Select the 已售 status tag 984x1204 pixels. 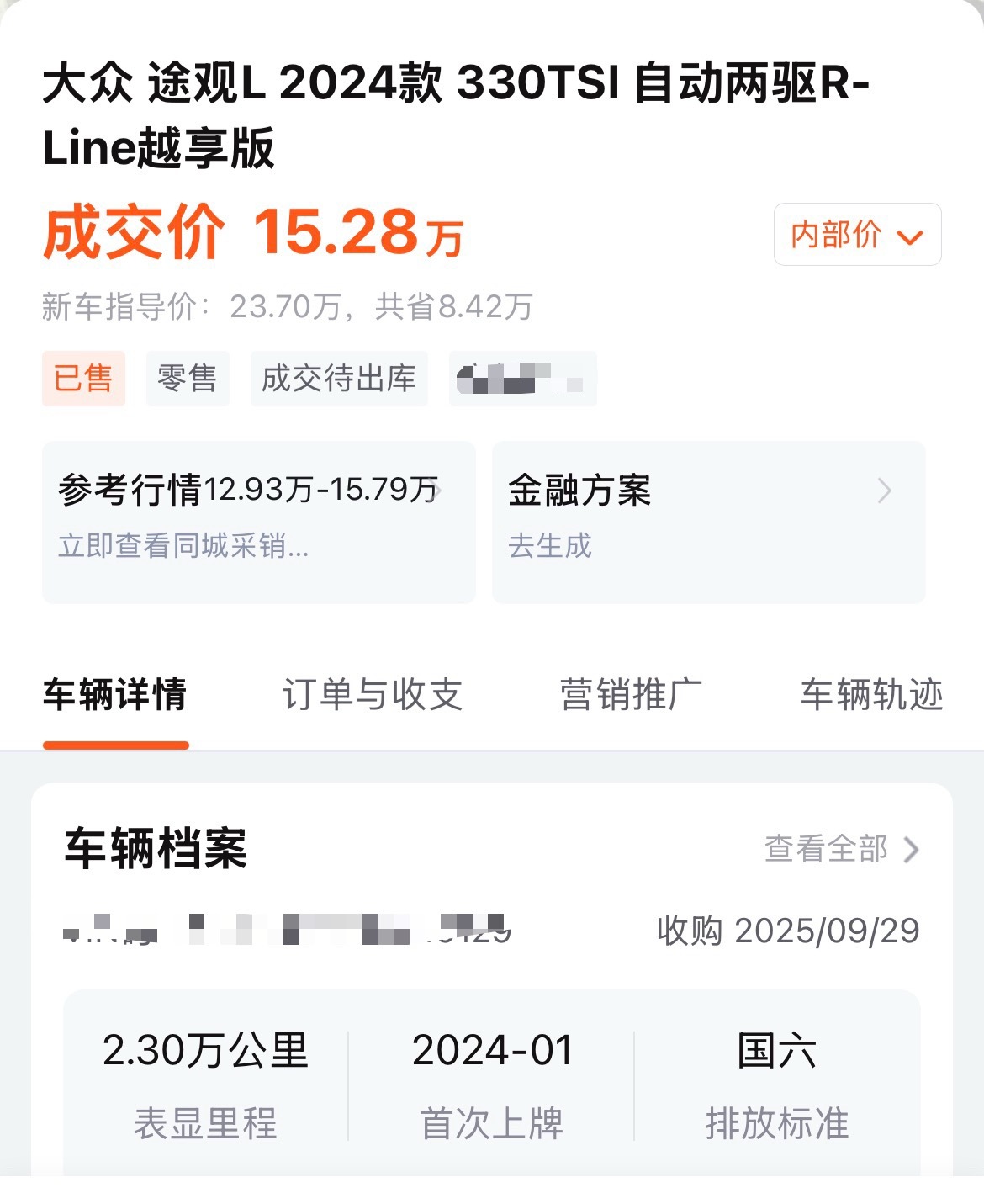point(83,379)
